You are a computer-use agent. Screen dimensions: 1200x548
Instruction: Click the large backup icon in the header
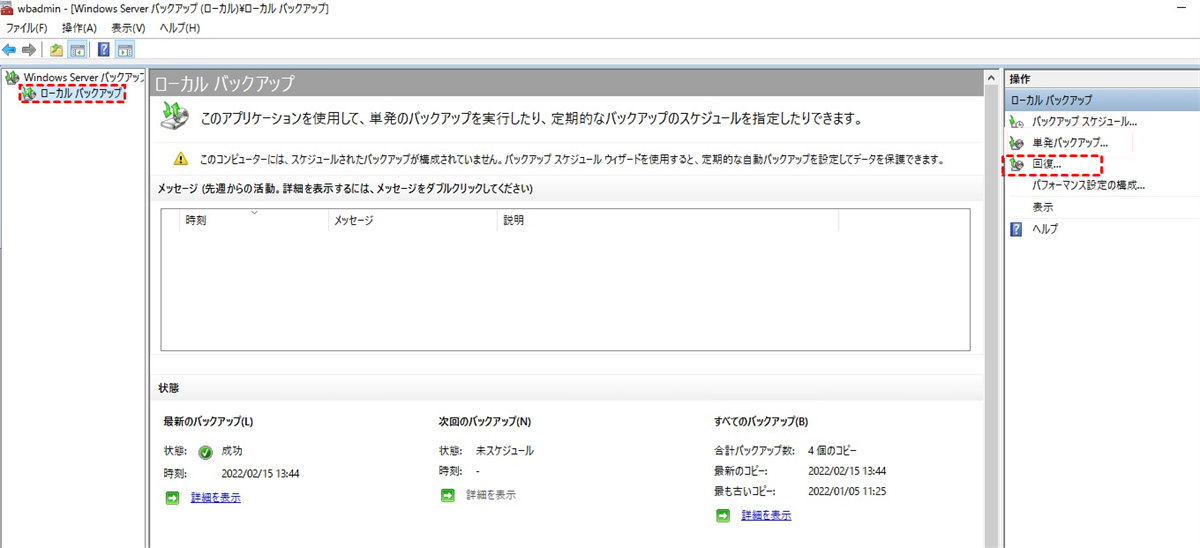click(174, 117)
